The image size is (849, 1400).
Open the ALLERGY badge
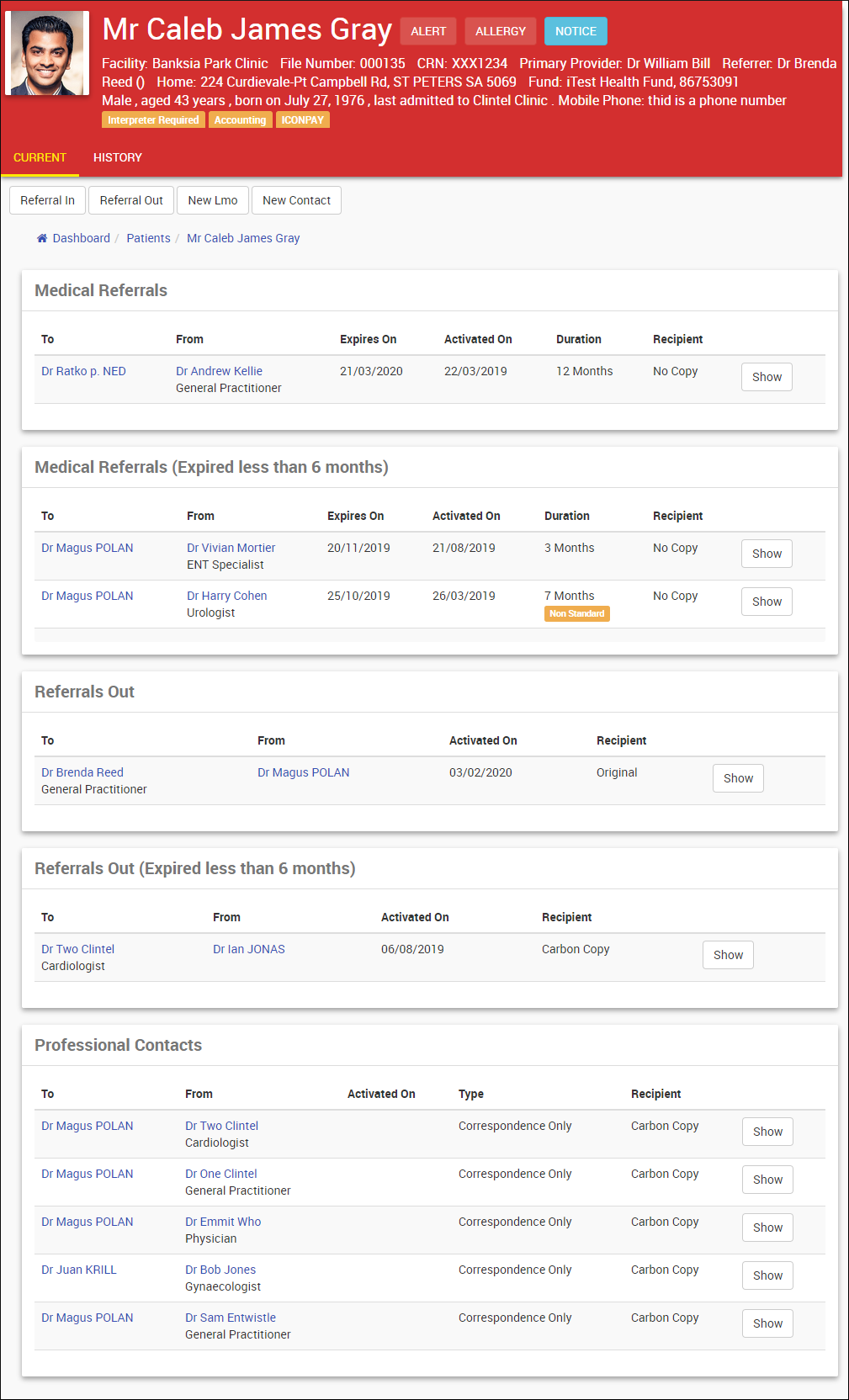coord(500,31)
